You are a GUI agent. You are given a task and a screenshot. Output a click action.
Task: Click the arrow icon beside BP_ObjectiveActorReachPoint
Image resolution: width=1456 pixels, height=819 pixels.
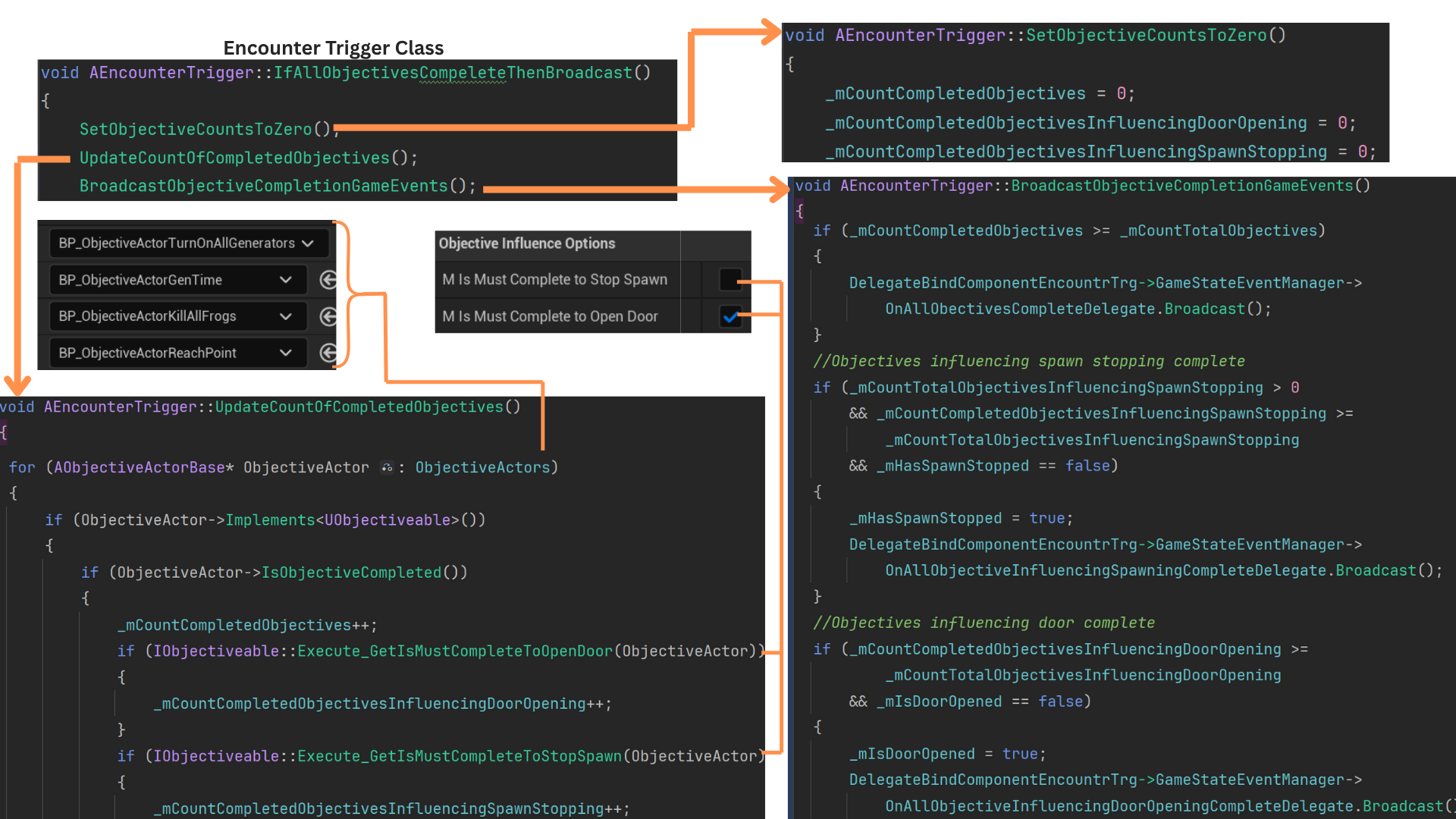pyautogui.click(x=328, y=353)
